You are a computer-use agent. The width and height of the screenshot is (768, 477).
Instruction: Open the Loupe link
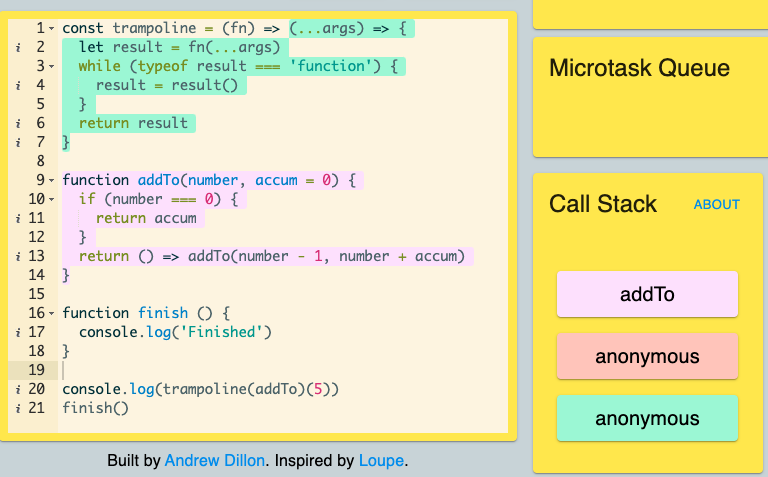click(x=382, y=461)
